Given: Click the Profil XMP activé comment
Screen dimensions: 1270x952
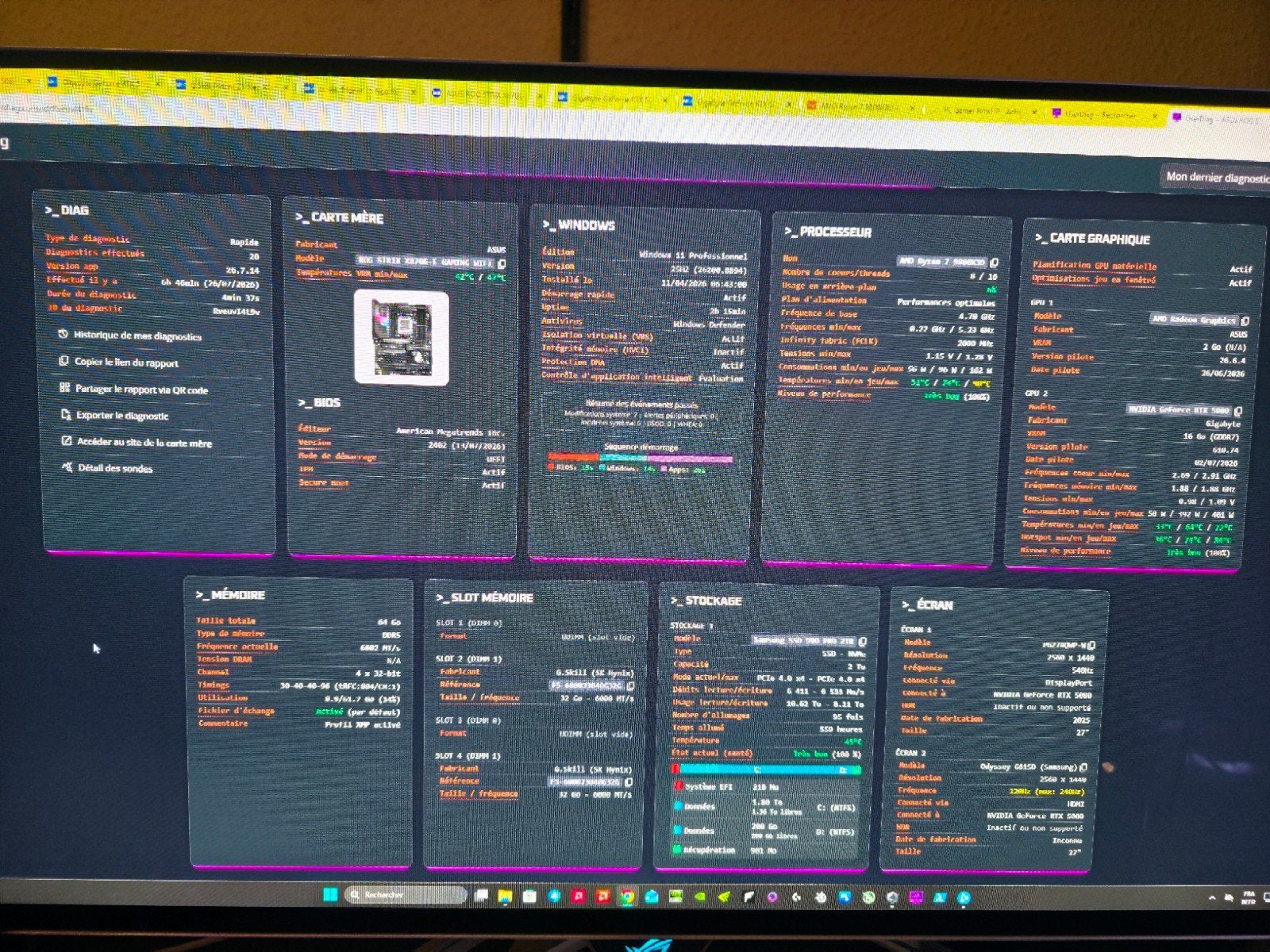Looking at the screenshot, I should [363, 724].
